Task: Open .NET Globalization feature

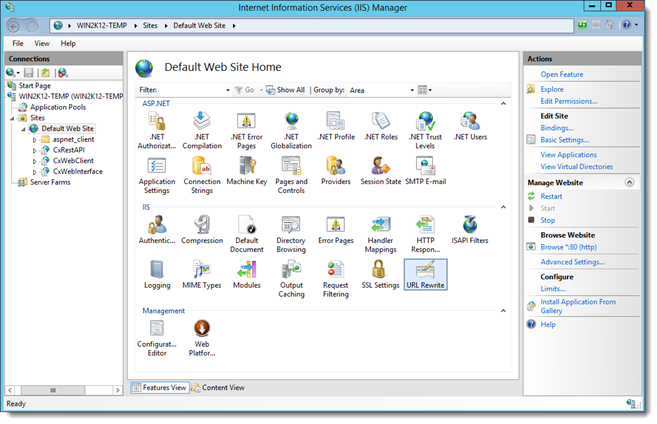Action: click(291, 130)
